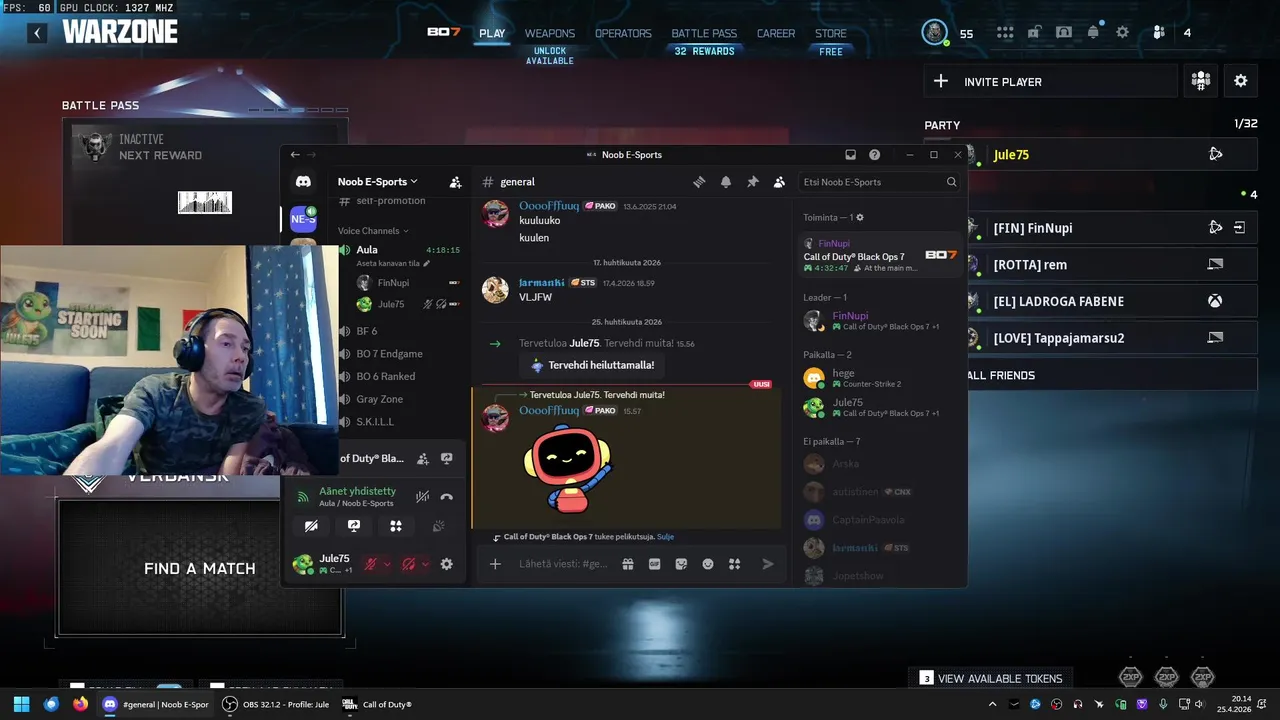Open Discord inbox icon
This screenshot has height=720, width=1280.
[850, 155]
